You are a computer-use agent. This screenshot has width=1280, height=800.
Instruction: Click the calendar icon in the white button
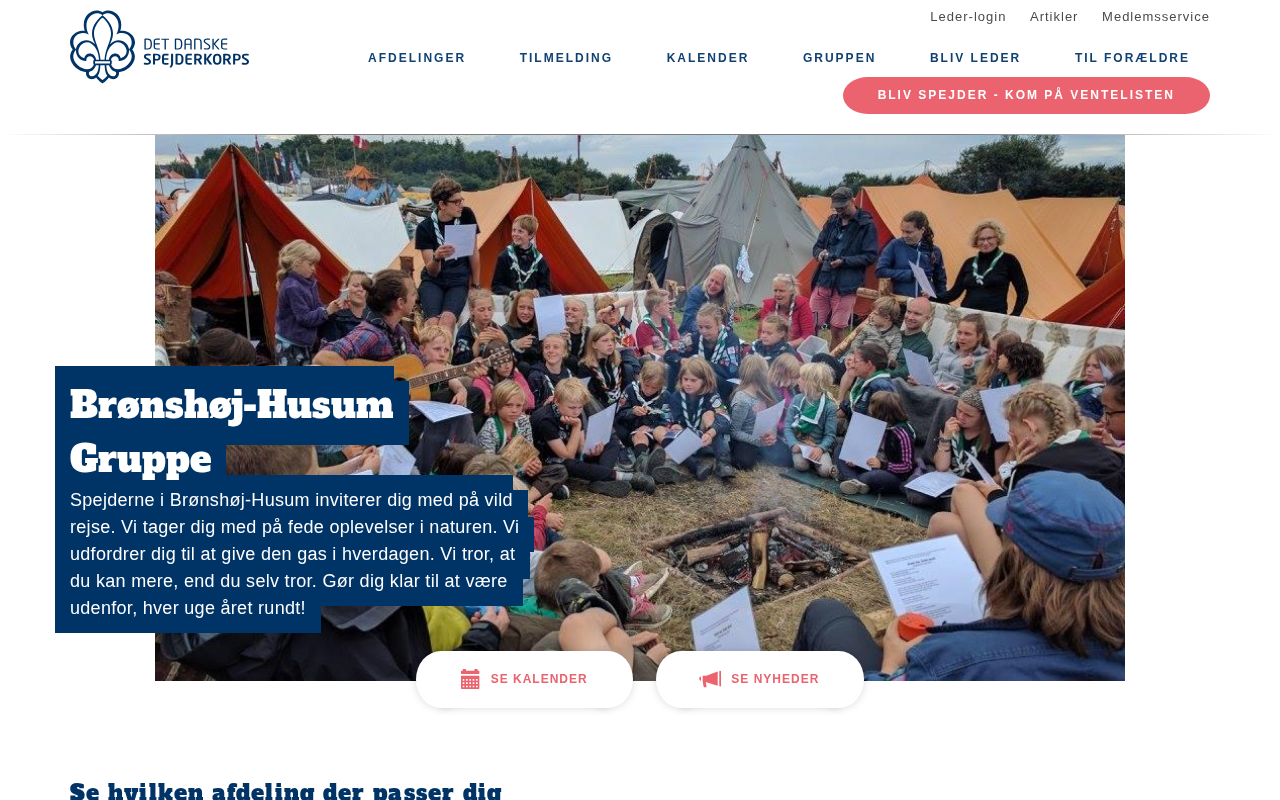click(470, 679)
